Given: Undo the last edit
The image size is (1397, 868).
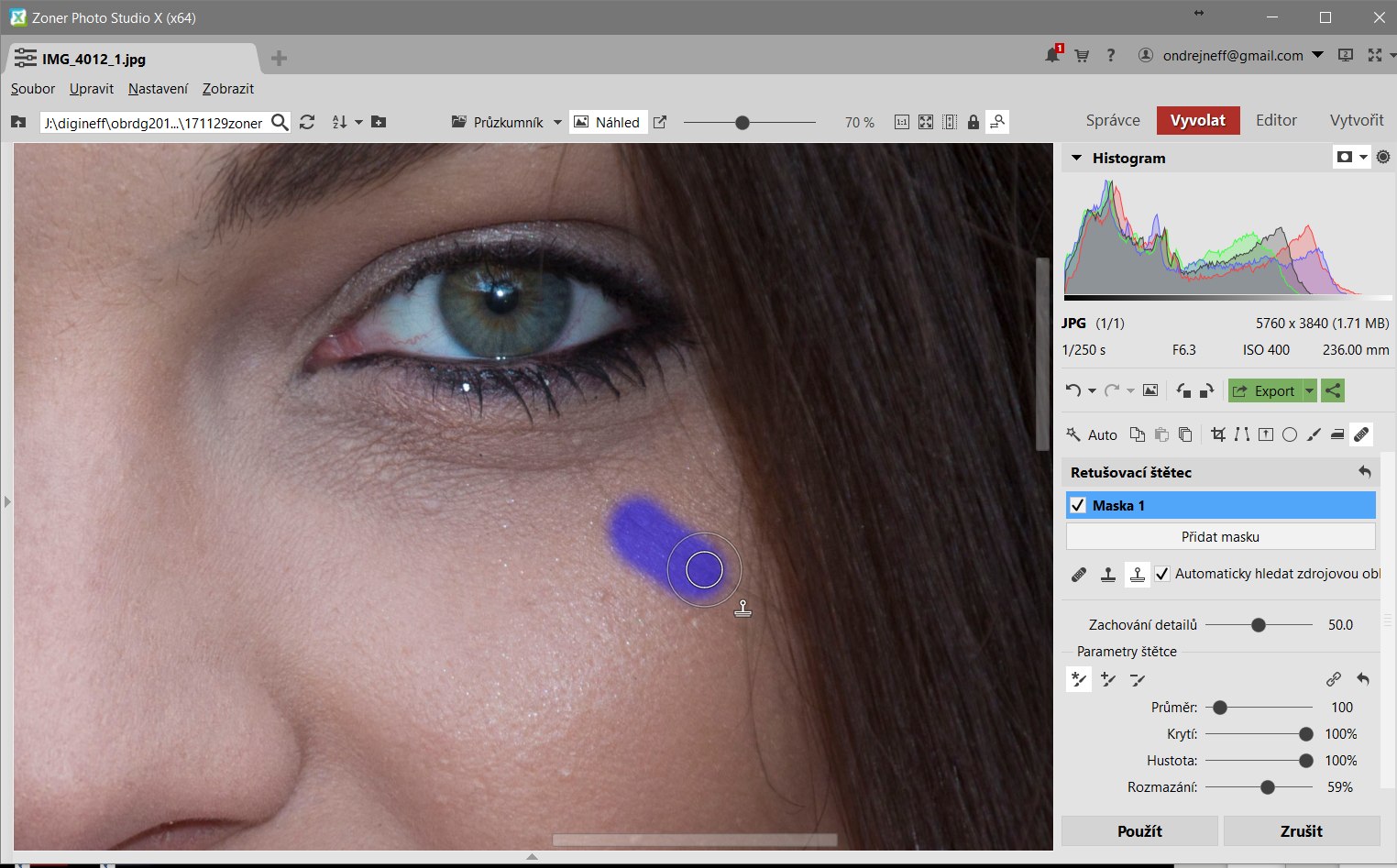Looking at the screenshot, I should (x=1073, y=390).
